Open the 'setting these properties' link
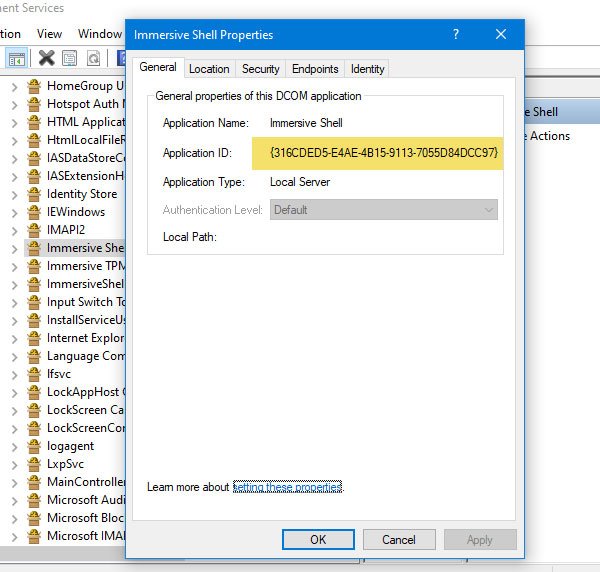The width and height of the screenshot is (600, 572). coord(287,487)
